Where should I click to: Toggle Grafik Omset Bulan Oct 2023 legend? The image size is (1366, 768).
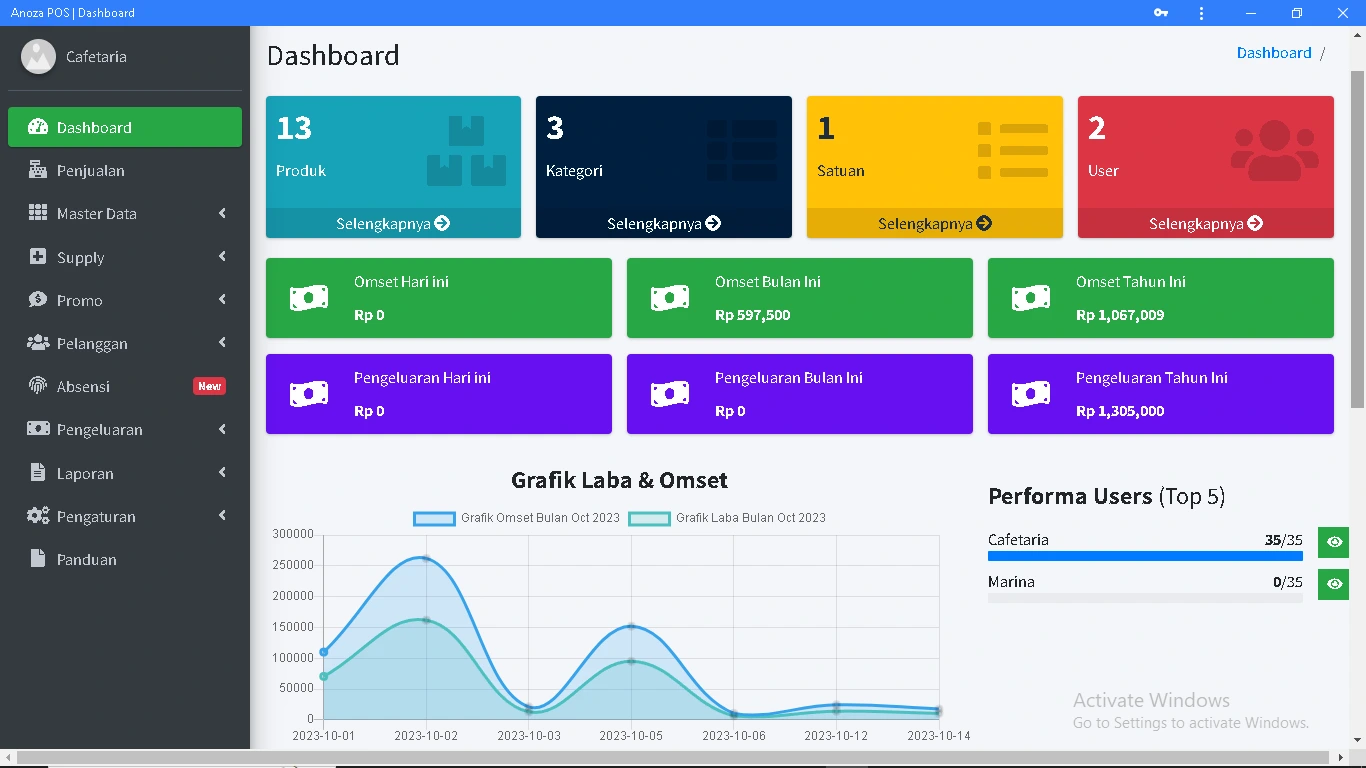coord(517,518)
